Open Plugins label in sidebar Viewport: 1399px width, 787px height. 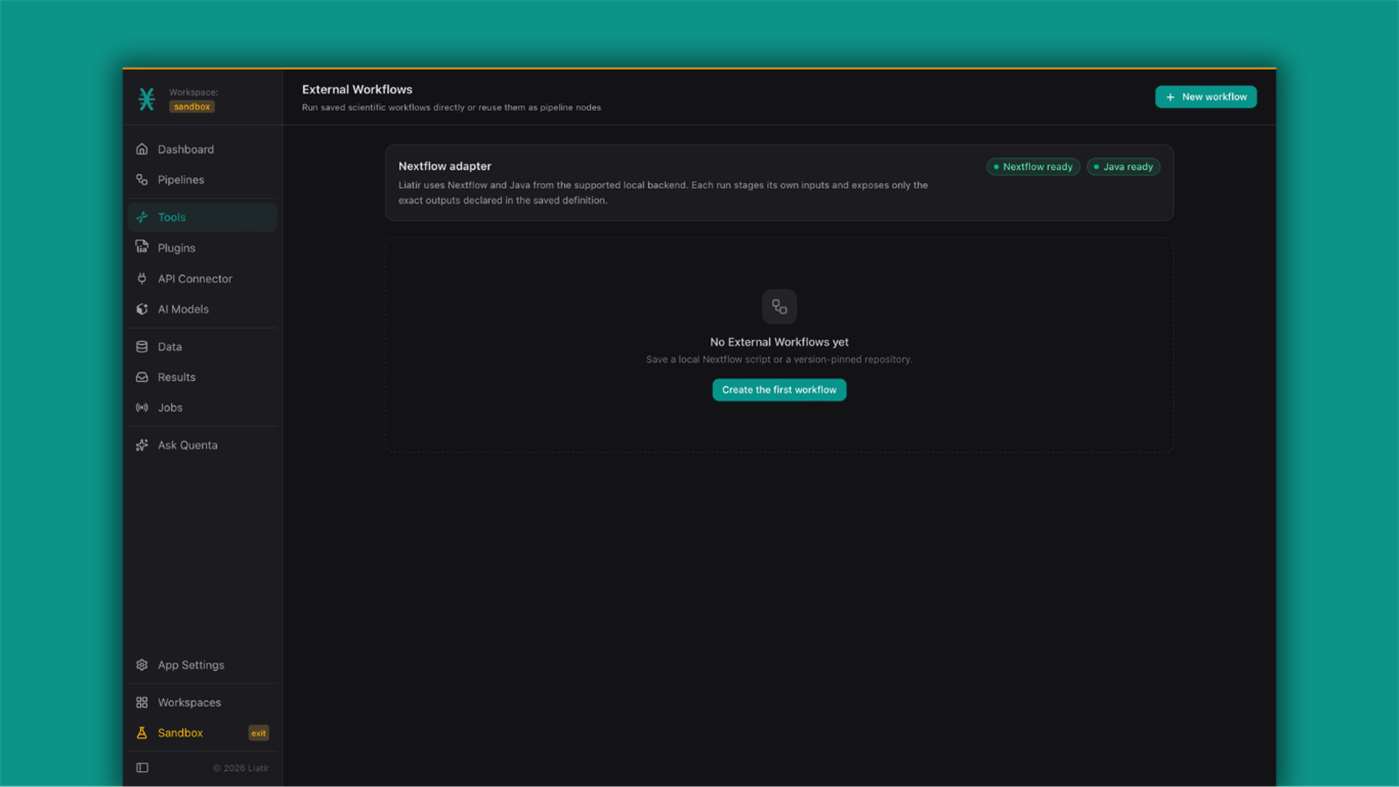(x=176, y=248)
